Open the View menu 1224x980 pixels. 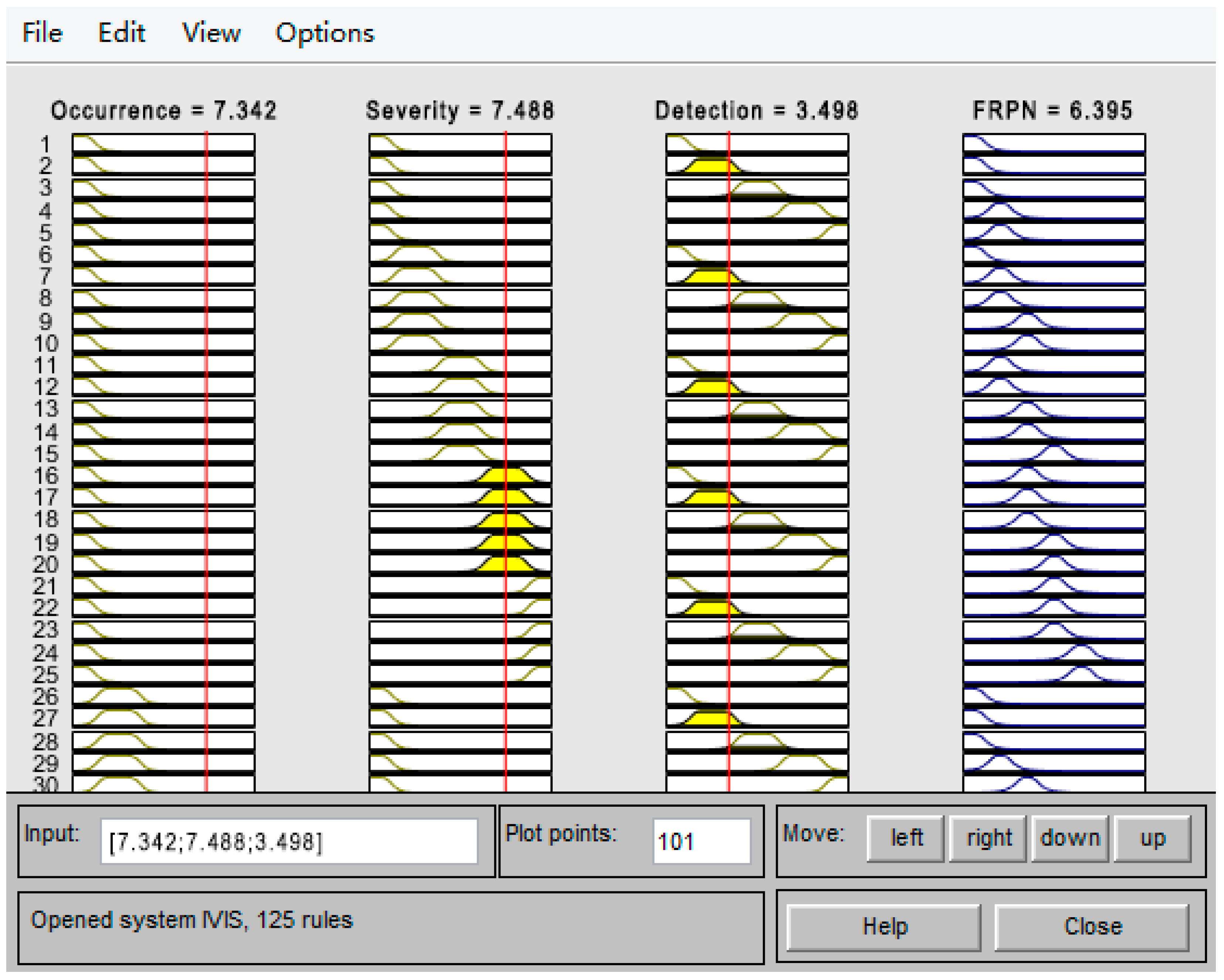[x=211, y=33]
